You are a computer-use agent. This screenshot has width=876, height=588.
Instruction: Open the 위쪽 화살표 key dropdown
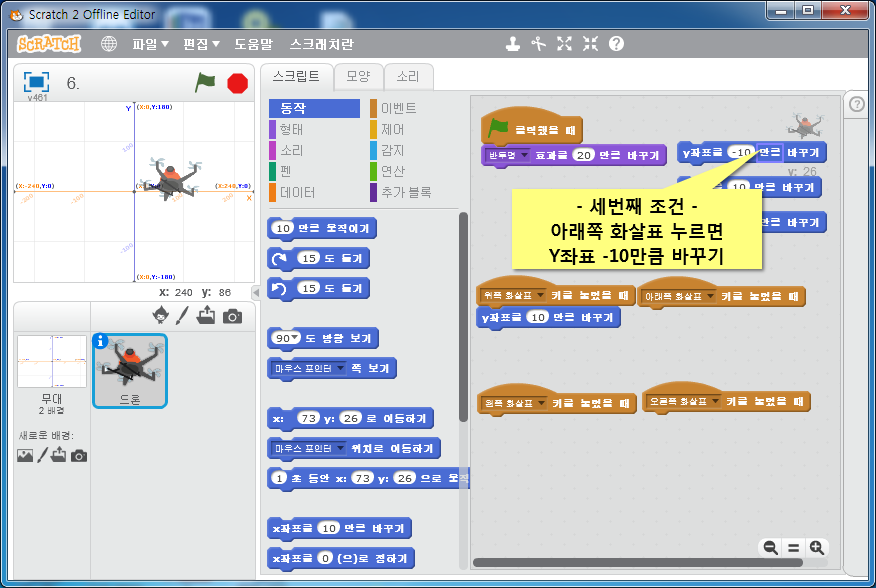tap(513, 295)
